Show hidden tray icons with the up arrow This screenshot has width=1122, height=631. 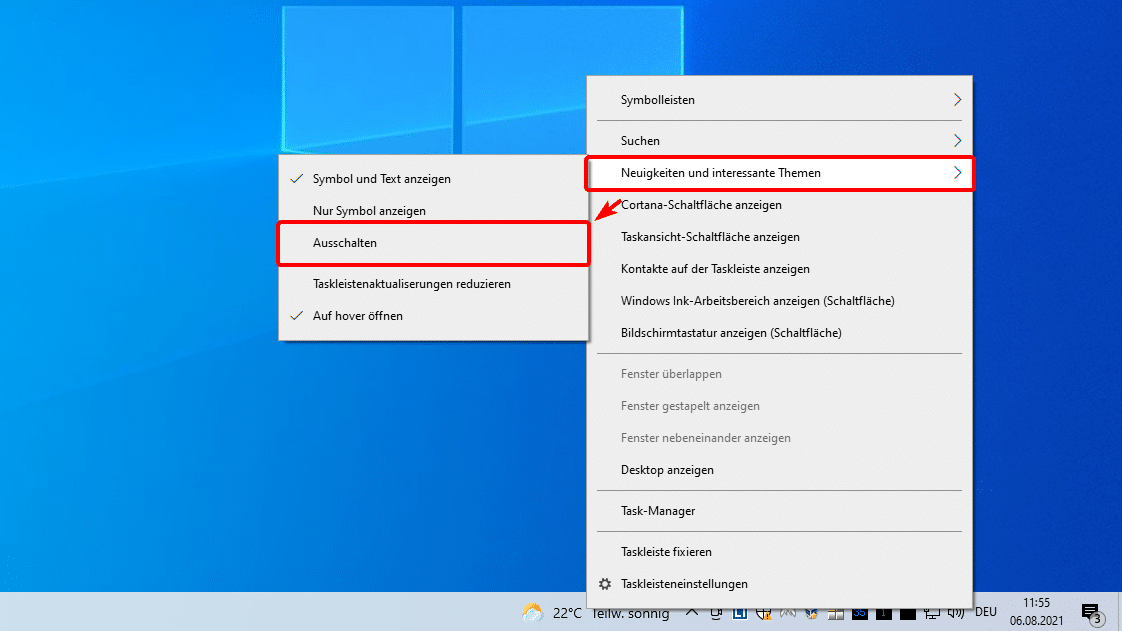692,612
